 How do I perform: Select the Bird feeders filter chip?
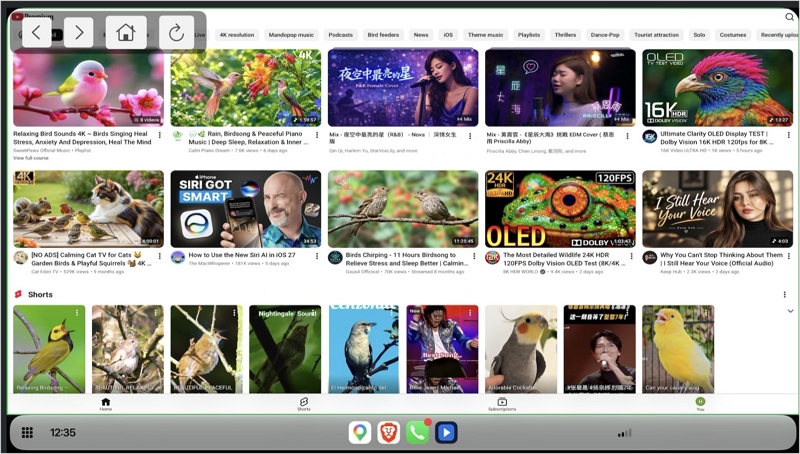383,35
